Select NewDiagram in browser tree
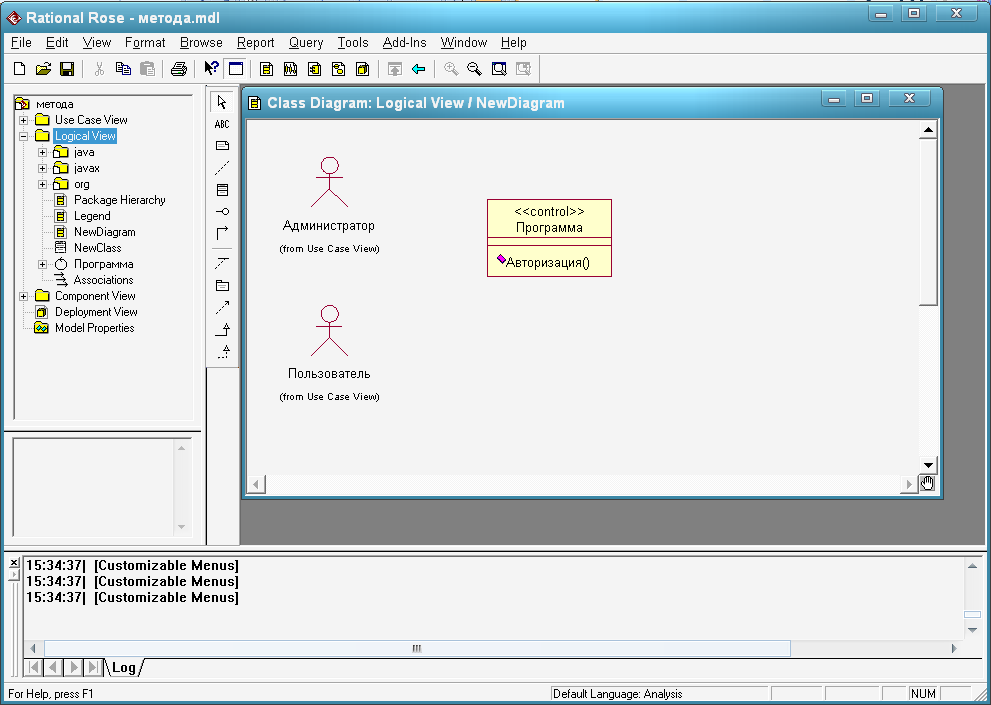 click(x=104, y=232)
